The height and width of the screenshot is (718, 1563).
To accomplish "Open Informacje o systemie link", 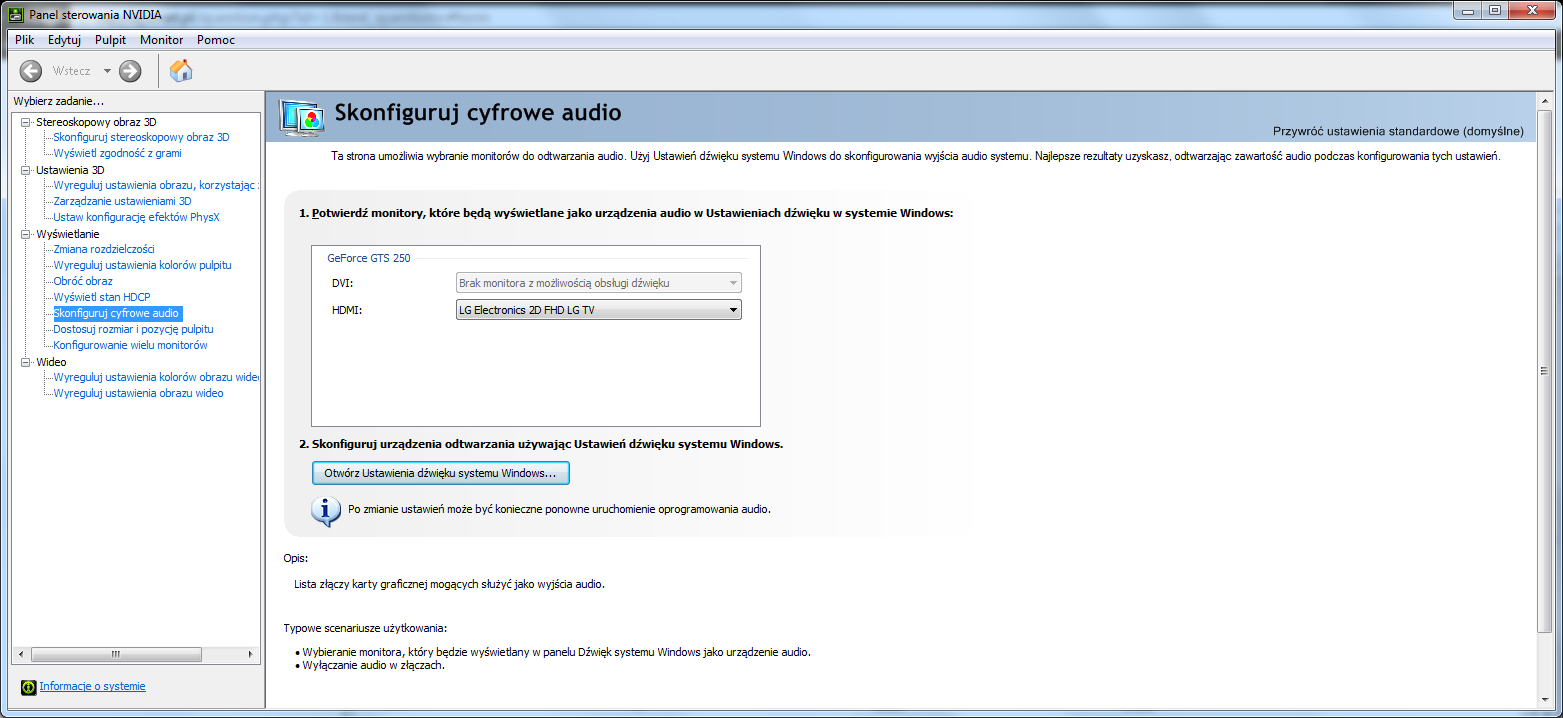I will [x=92, y=687].
